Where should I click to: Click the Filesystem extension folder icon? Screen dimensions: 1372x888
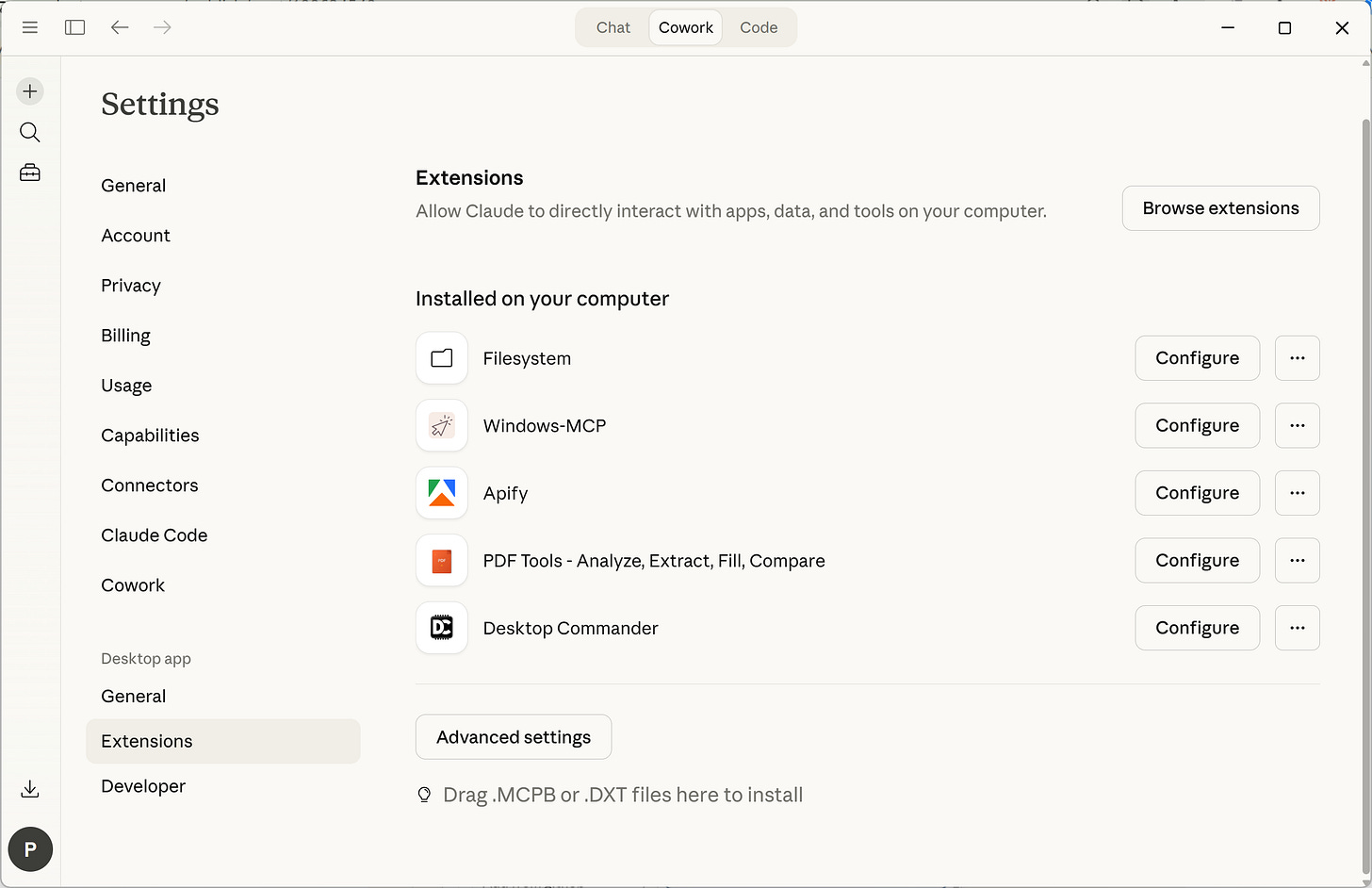(x=441, y=358)
